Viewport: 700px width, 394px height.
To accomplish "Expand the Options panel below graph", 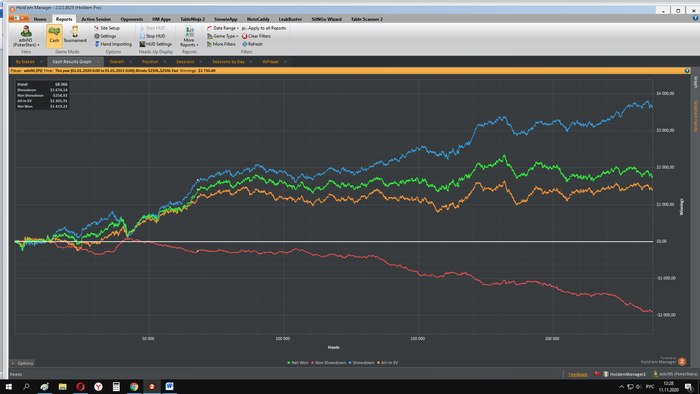I will coord(22,363).
